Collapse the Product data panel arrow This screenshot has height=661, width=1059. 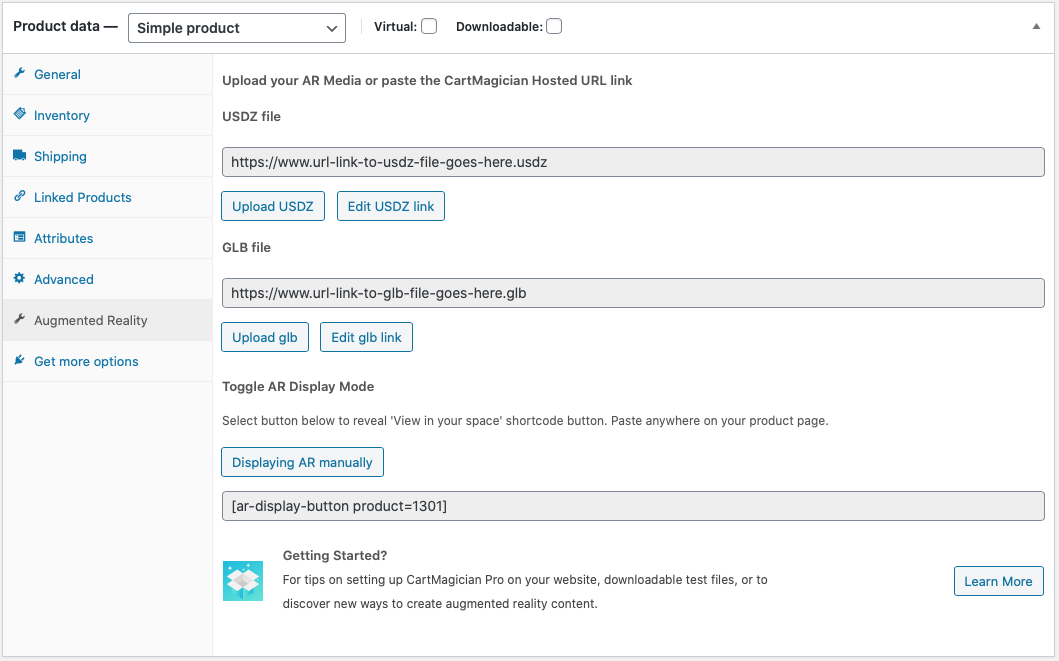pos(1036,26)
